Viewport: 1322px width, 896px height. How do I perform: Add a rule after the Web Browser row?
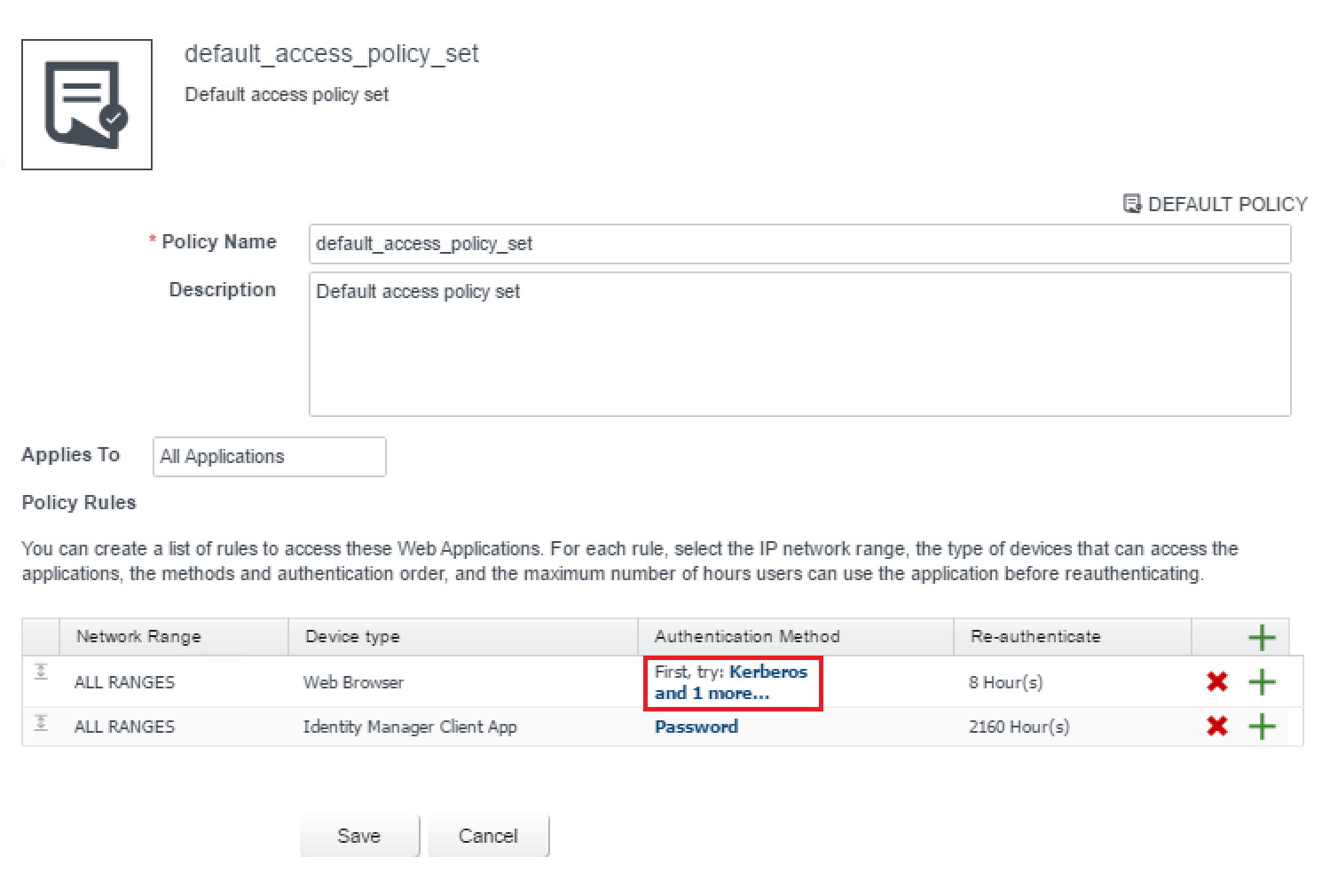(x=1262, y=681)
